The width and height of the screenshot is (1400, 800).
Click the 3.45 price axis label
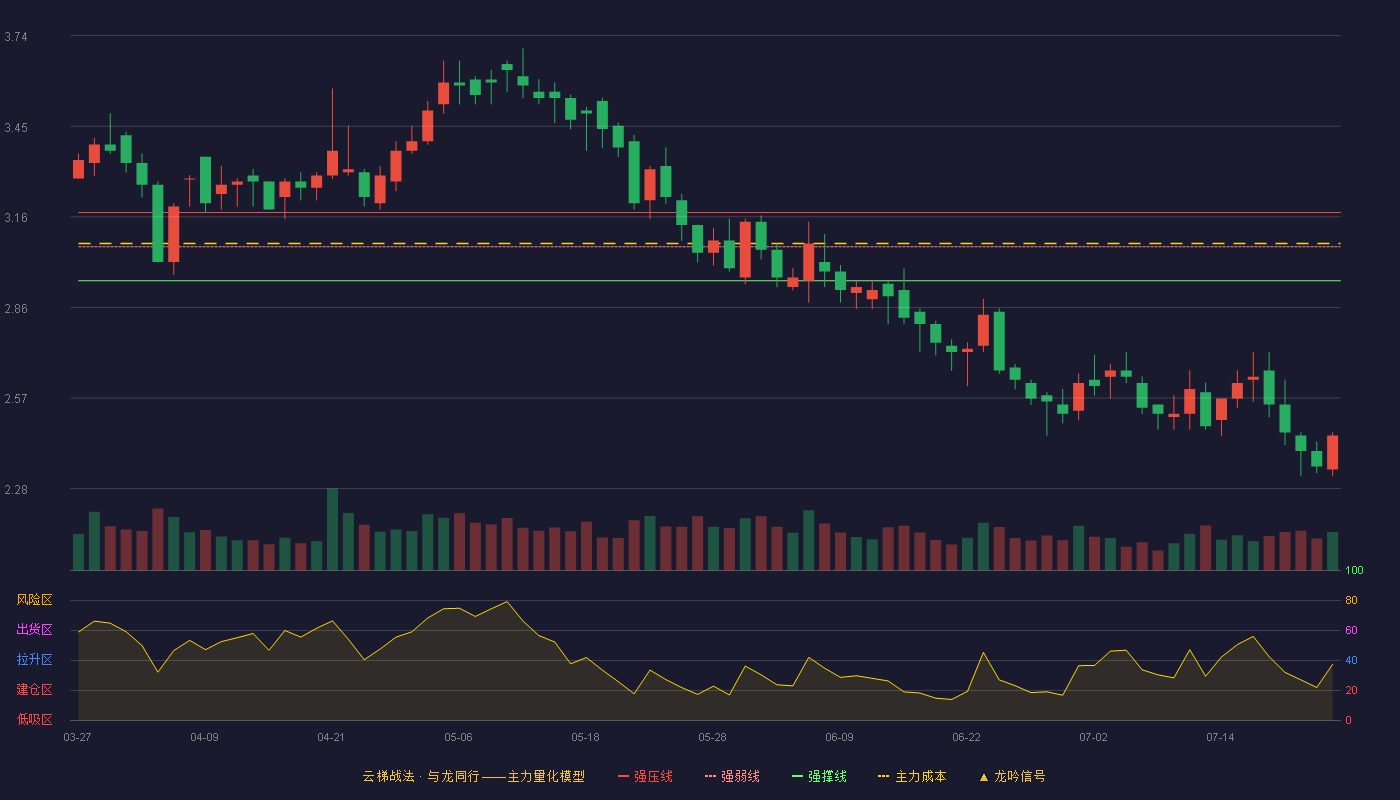coord(16,128)
